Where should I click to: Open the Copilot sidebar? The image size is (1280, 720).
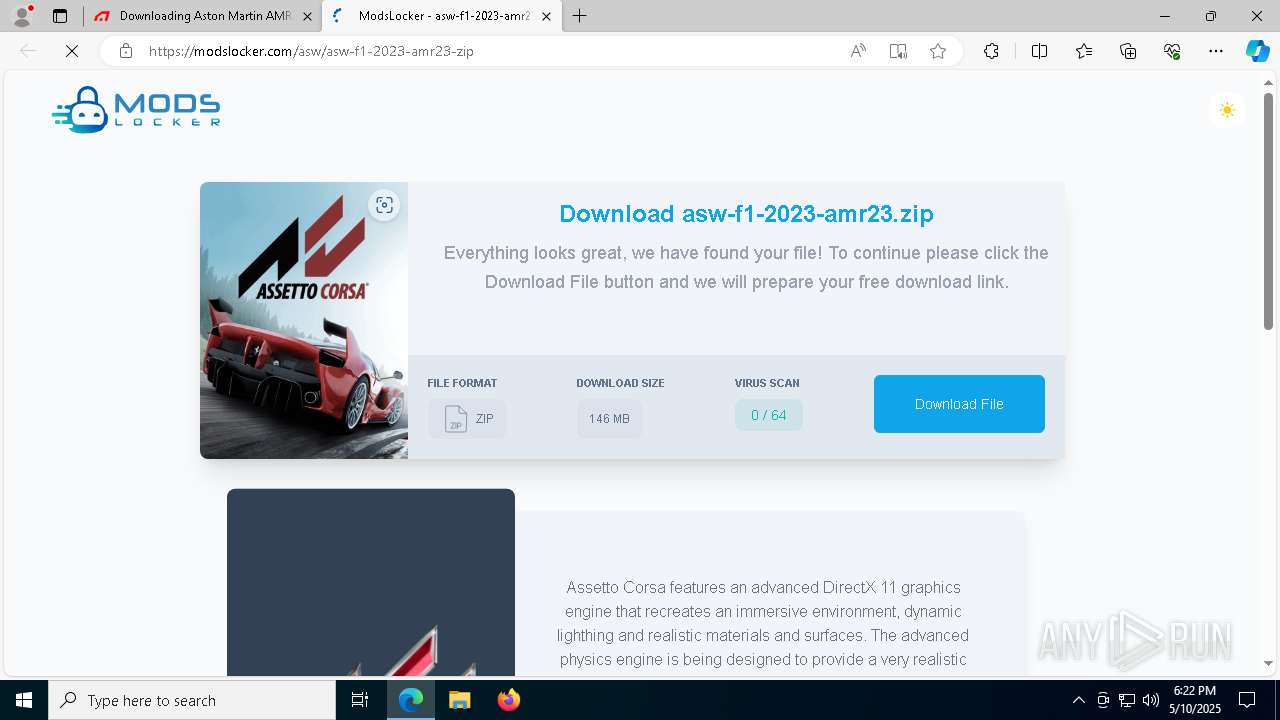click(x=1257, y=51)
